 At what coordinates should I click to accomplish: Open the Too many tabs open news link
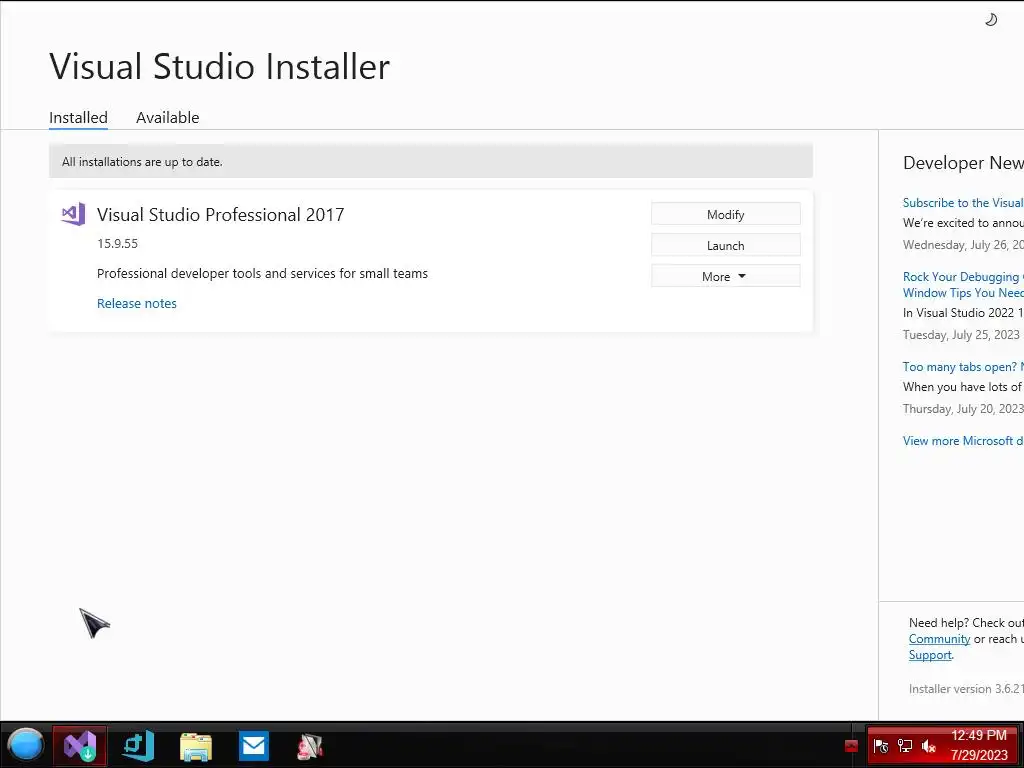point(963,366)
